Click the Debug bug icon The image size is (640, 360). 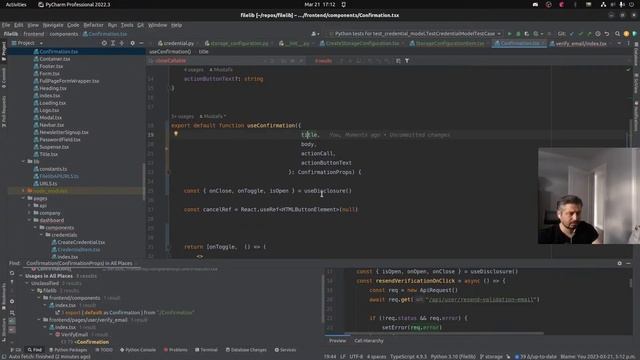pos(518,34)
